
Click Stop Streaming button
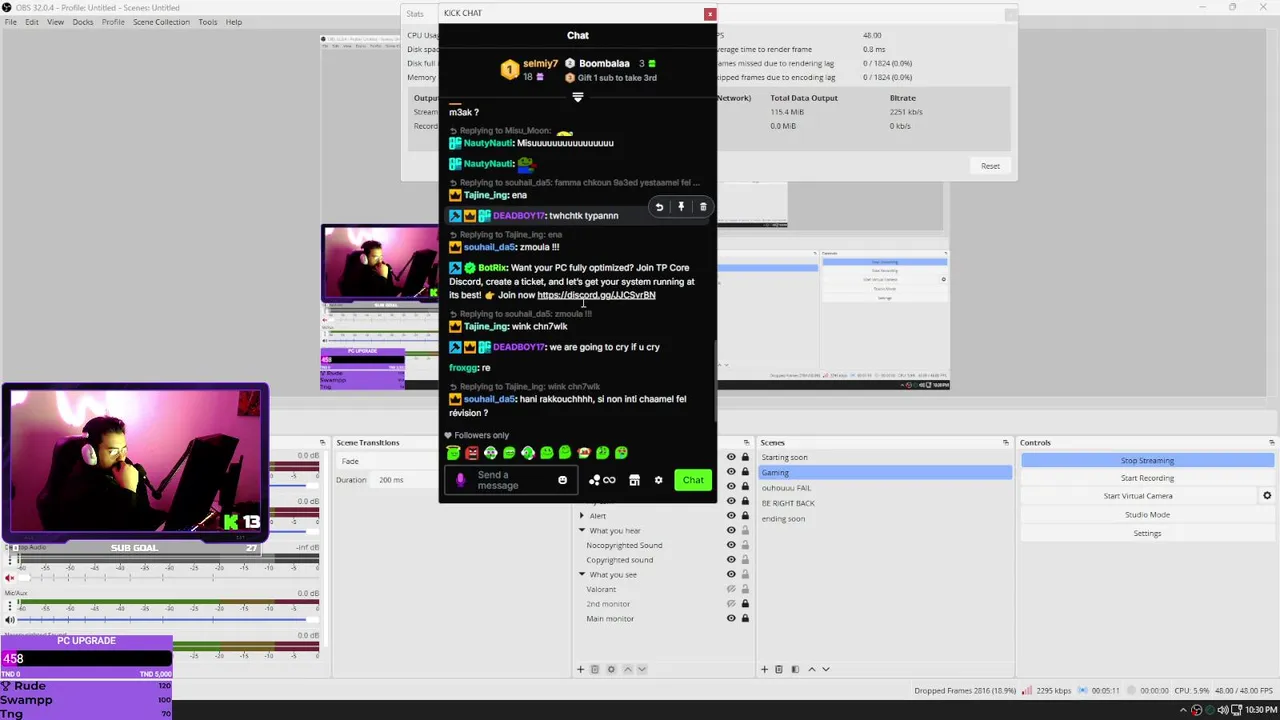1147,460
